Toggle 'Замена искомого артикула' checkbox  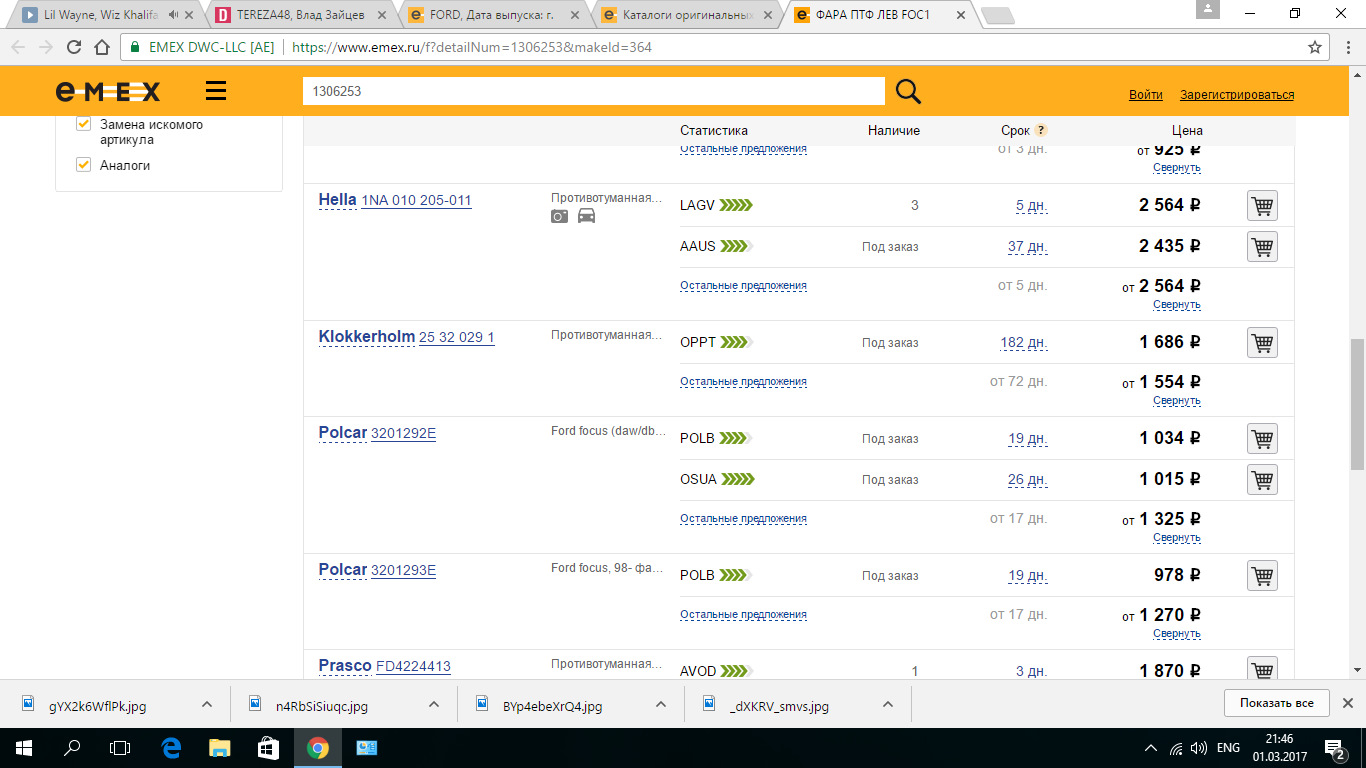pos(84,125)
